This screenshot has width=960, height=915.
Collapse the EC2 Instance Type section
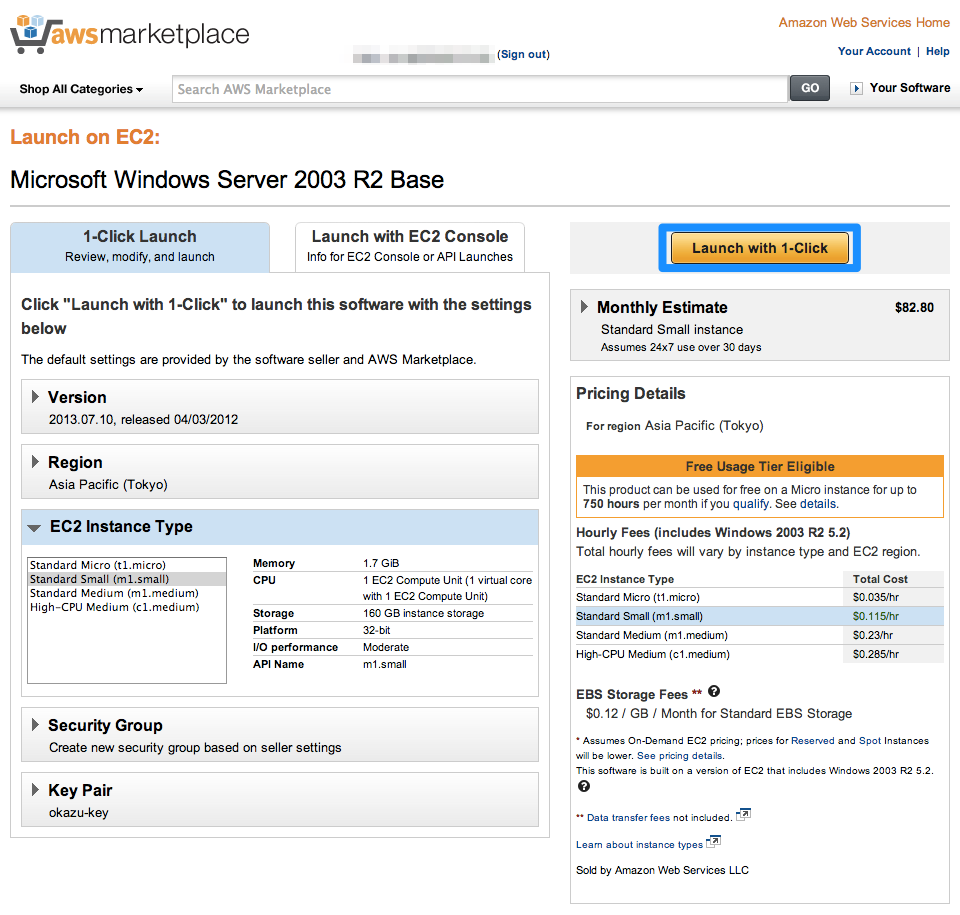pyautogui.click(x=33, y=527)
